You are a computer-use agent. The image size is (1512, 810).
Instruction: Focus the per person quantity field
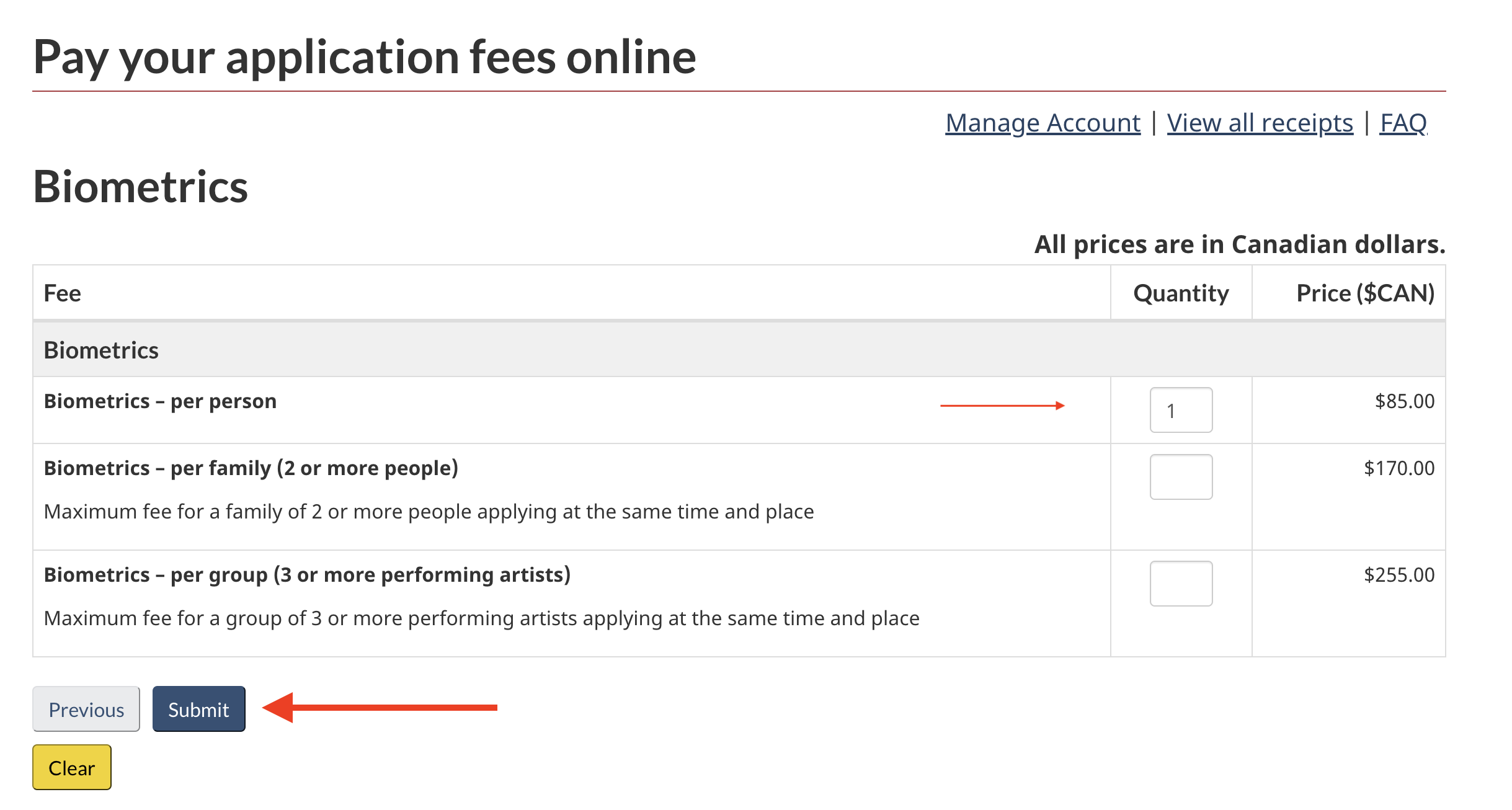[1181, 410]
